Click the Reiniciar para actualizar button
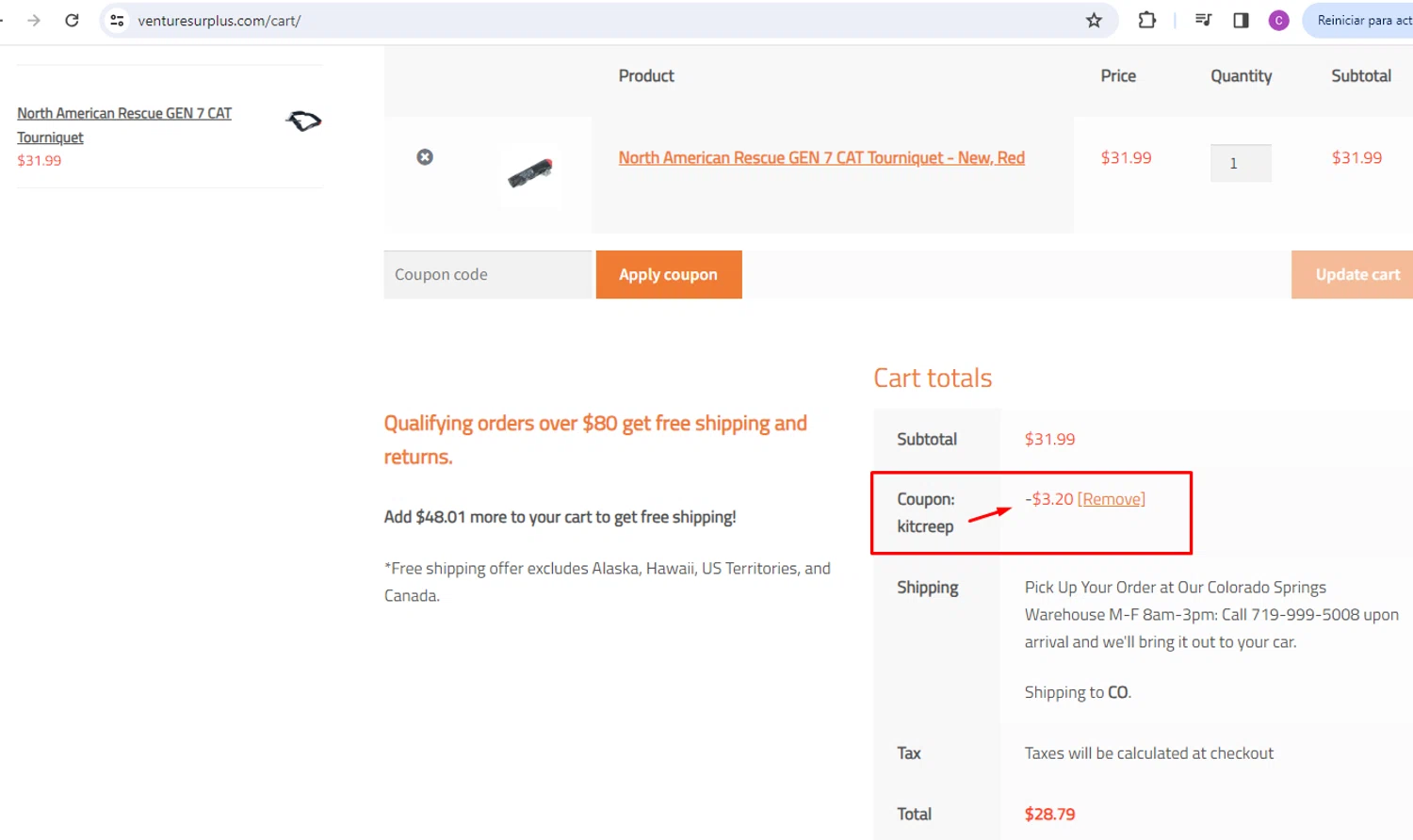The width and height of the screenshot is (1413, 840). tap(1358, 20)
